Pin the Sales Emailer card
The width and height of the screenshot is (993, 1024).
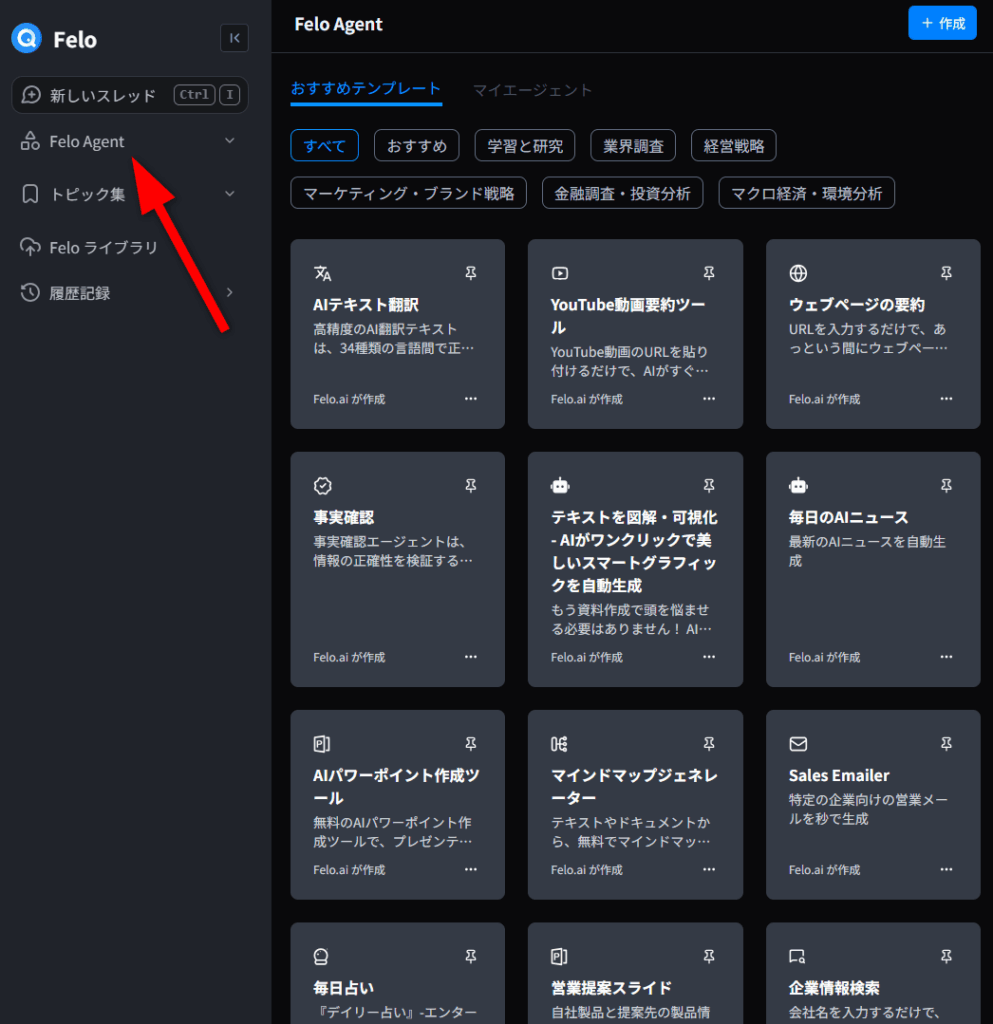946,744
